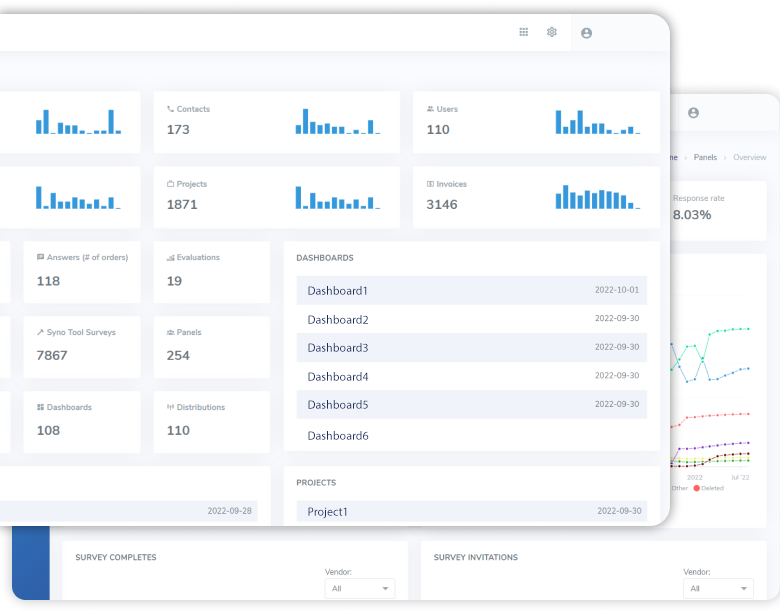Click the Panels breadcrumb in back window

point(705,157)
